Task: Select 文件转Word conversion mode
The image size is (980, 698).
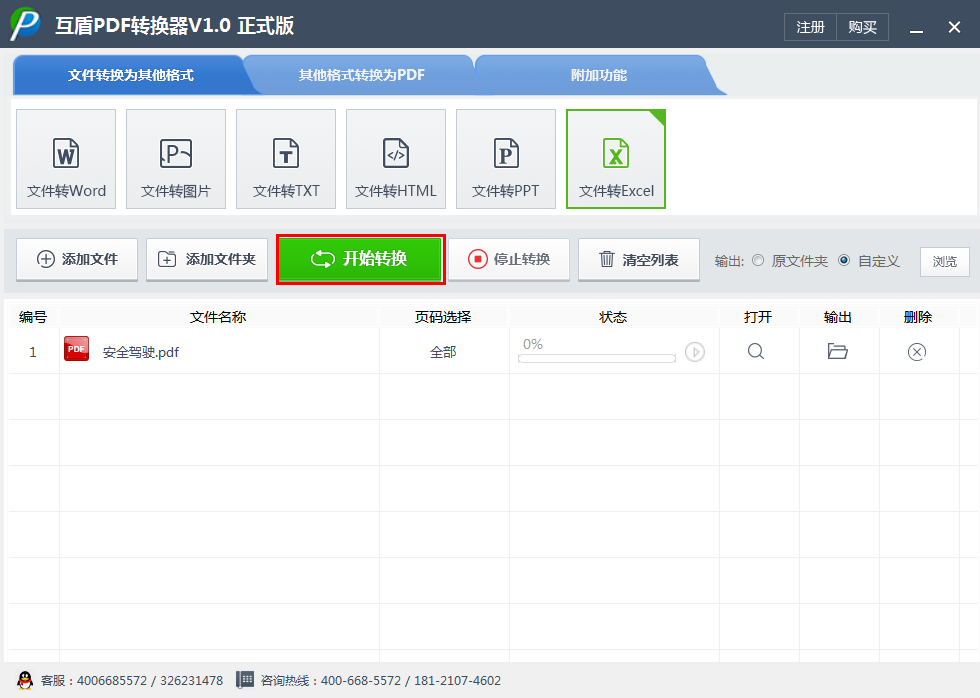Action: 65,159
